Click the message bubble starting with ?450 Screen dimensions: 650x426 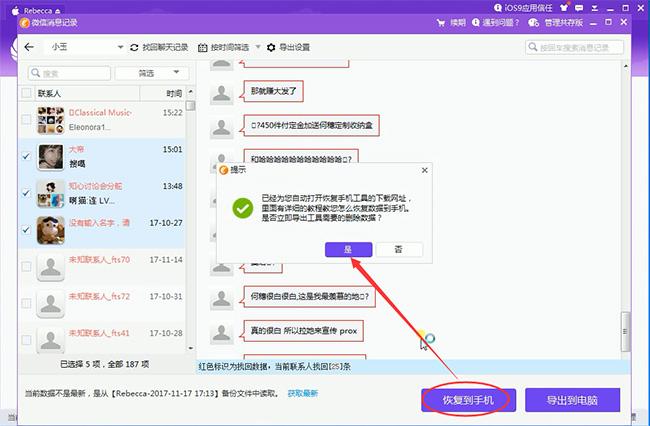click(x=312, y=125)
